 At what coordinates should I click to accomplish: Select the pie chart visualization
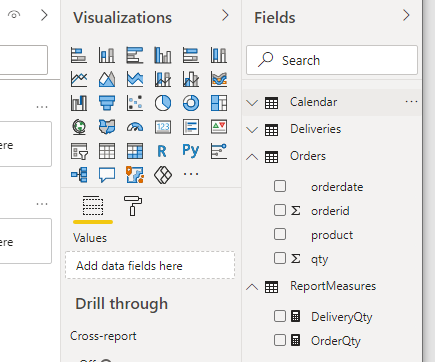163,103
